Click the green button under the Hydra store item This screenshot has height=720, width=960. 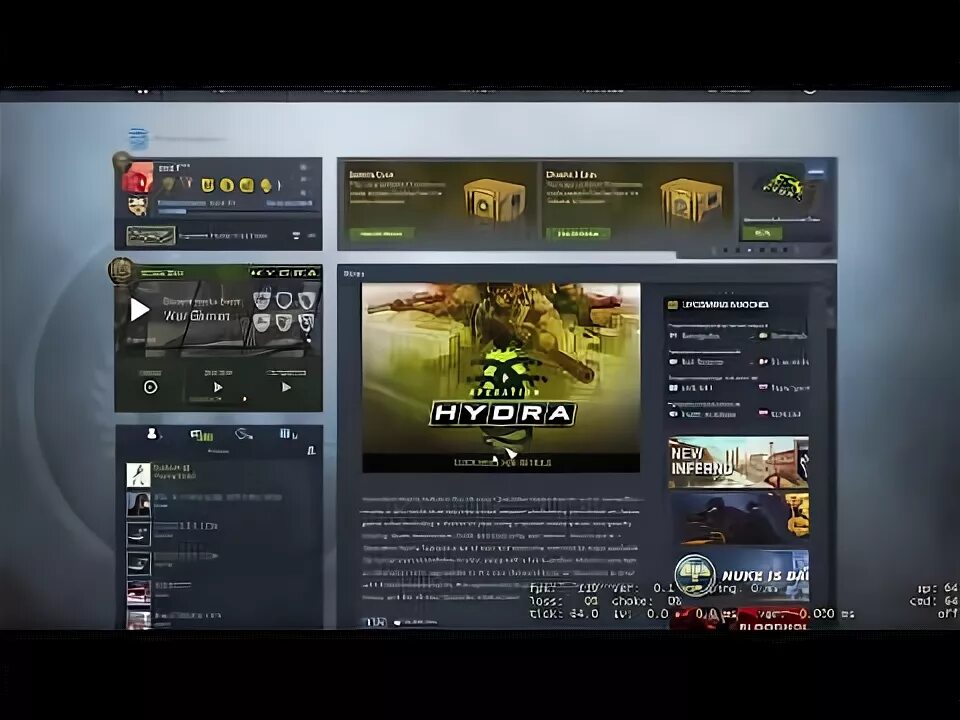tap(762, 233)
